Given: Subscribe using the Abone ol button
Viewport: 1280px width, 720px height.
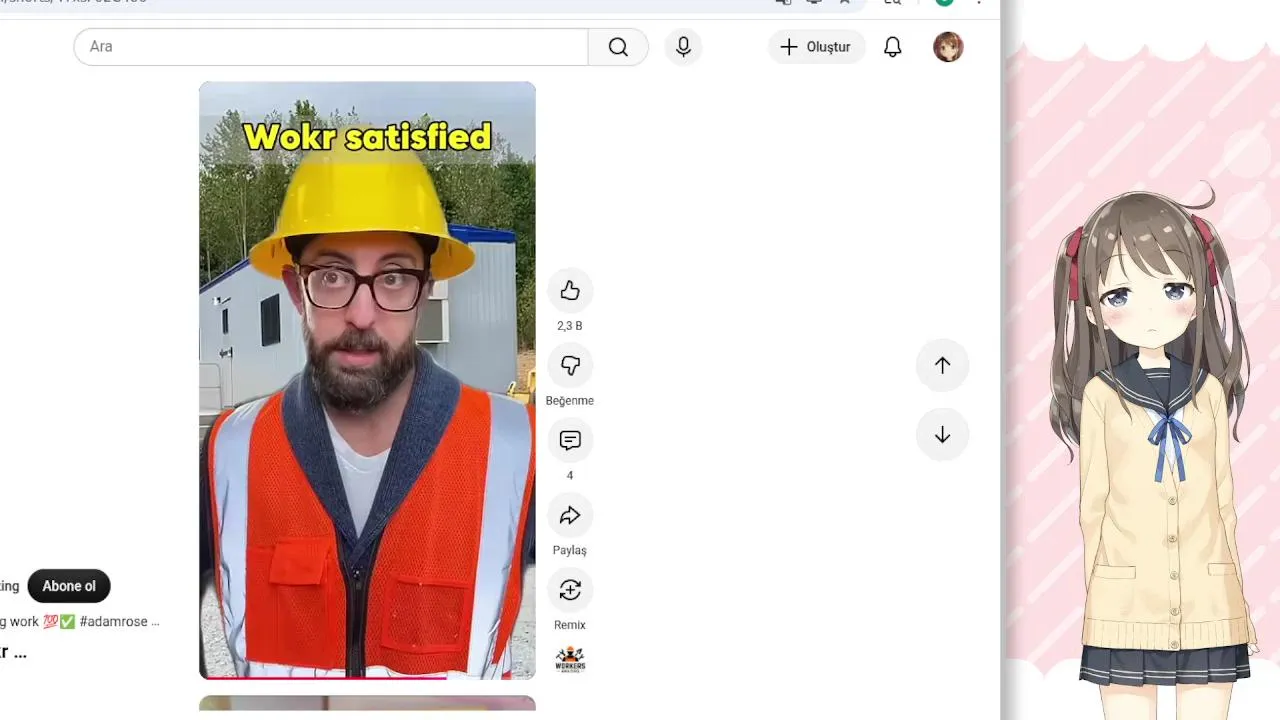Looking at the screenshot, I should 69,586.
